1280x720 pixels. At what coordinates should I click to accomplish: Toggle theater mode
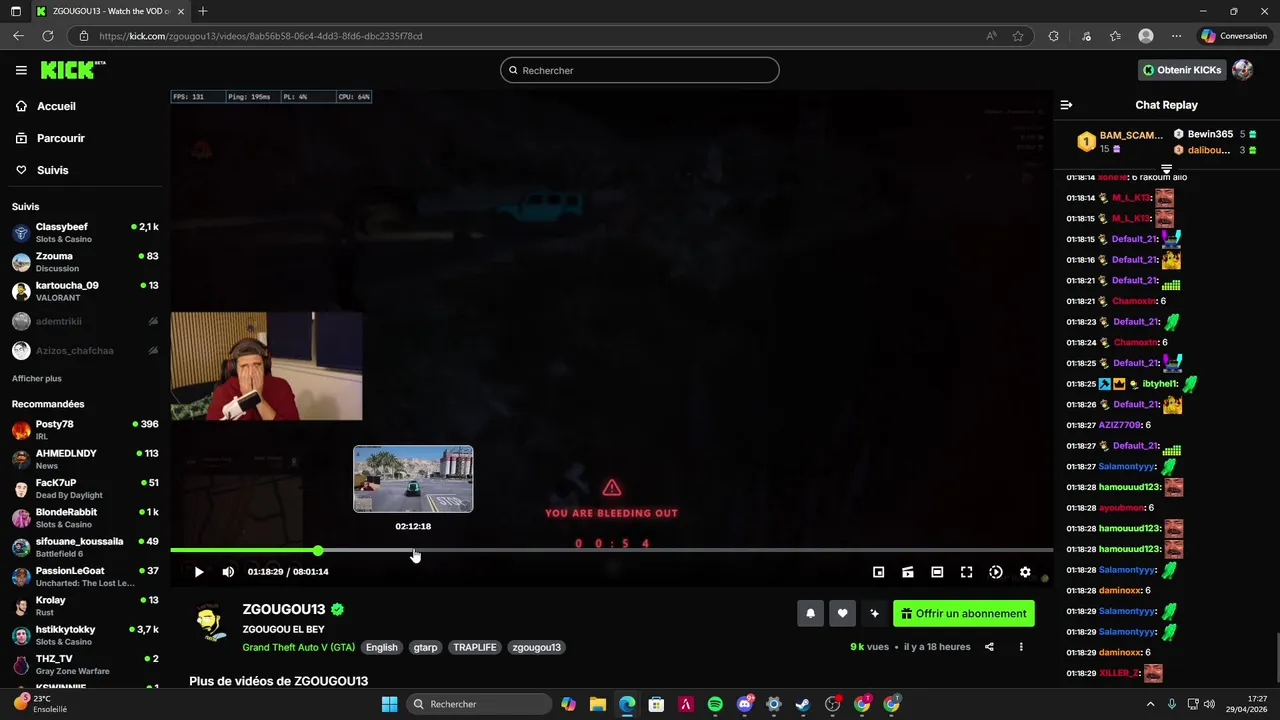[x=937, y=572]
